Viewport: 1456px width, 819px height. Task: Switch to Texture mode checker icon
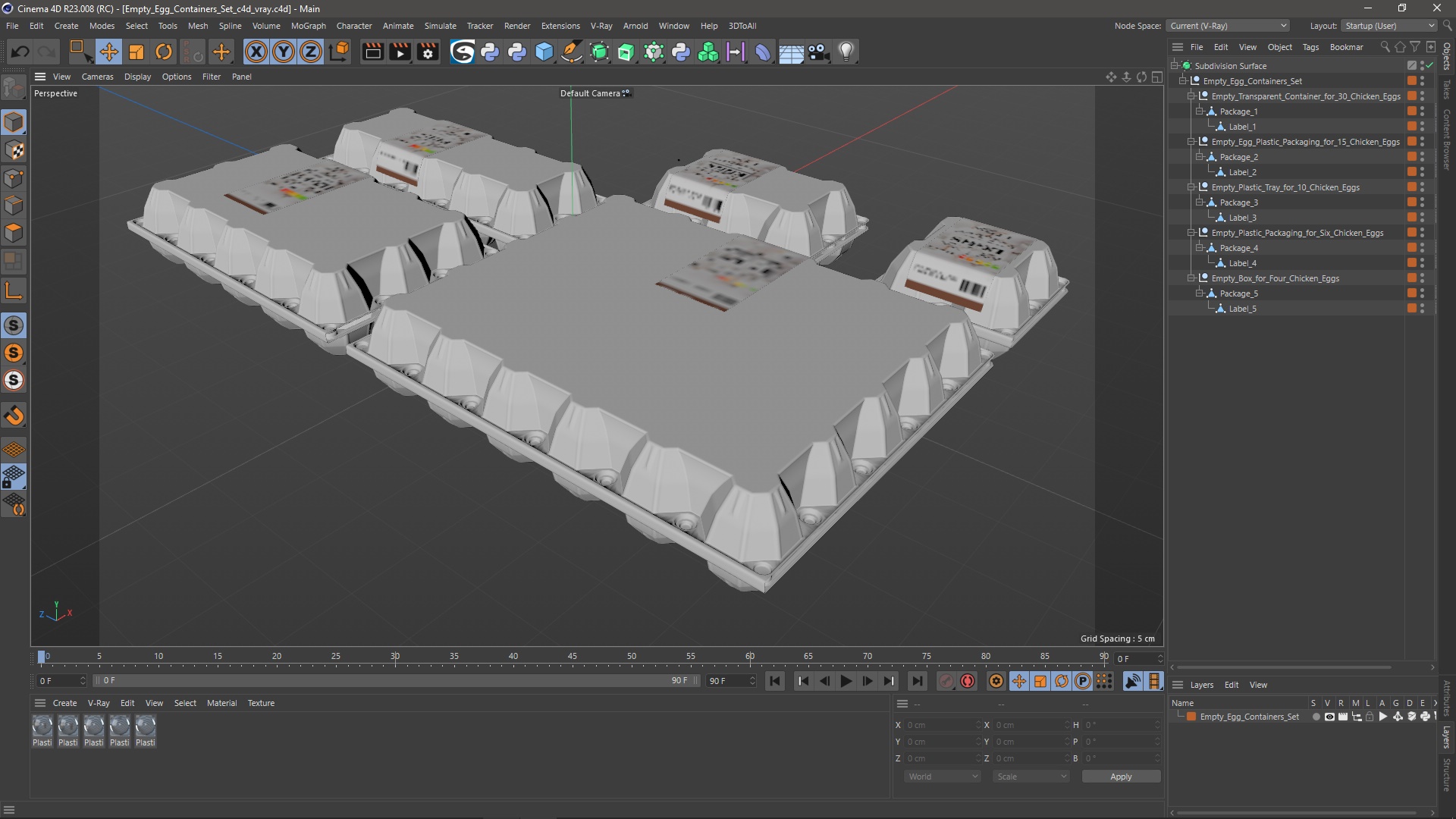(x=14, y=150)
